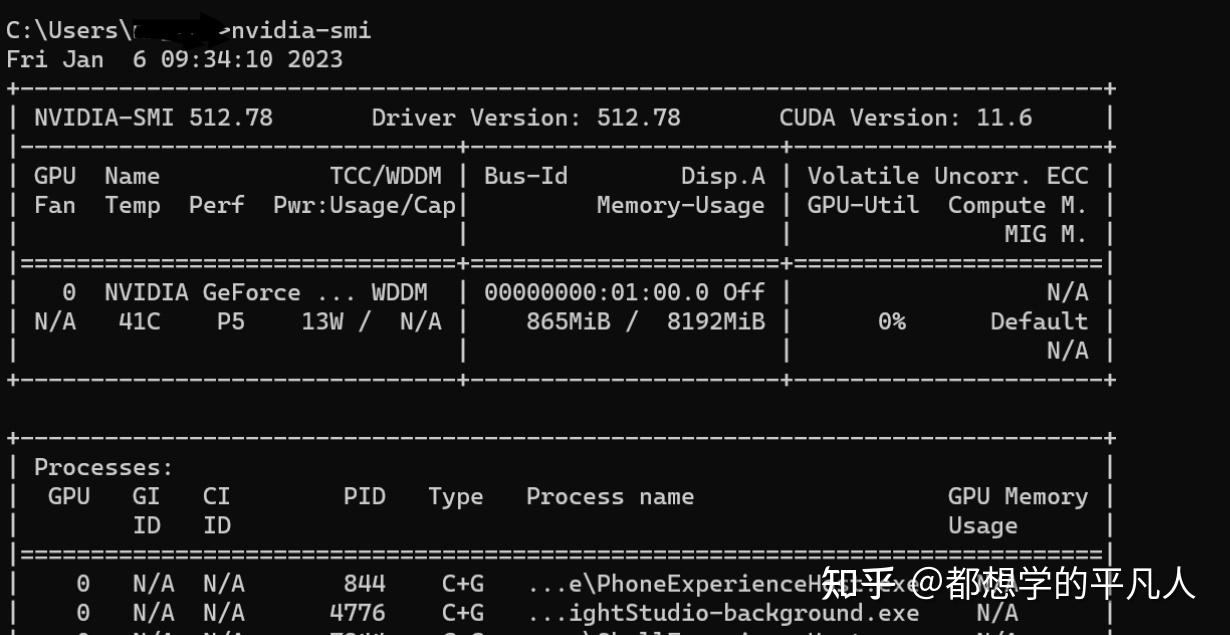Click the GPU-Util column header
Image resolution: width=1230 pixels, height=635 pixels.
tap(863, 205)
